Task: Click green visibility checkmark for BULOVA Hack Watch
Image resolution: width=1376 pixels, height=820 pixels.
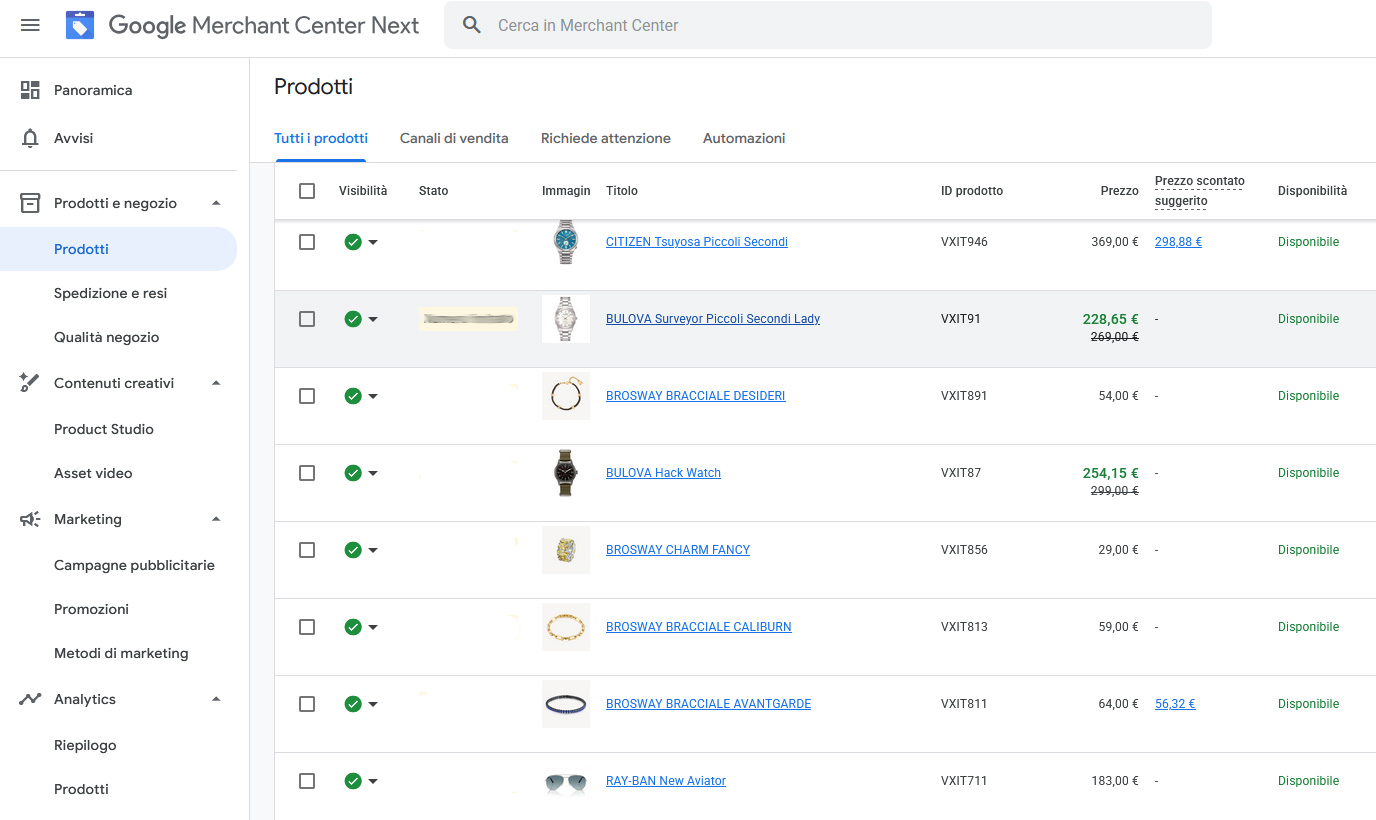Action: pyautogui.click(x=353, y=473)
